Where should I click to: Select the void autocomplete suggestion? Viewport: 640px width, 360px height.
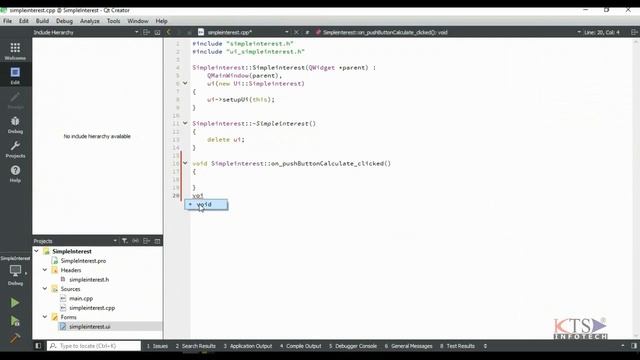click(x=206, y=204)
